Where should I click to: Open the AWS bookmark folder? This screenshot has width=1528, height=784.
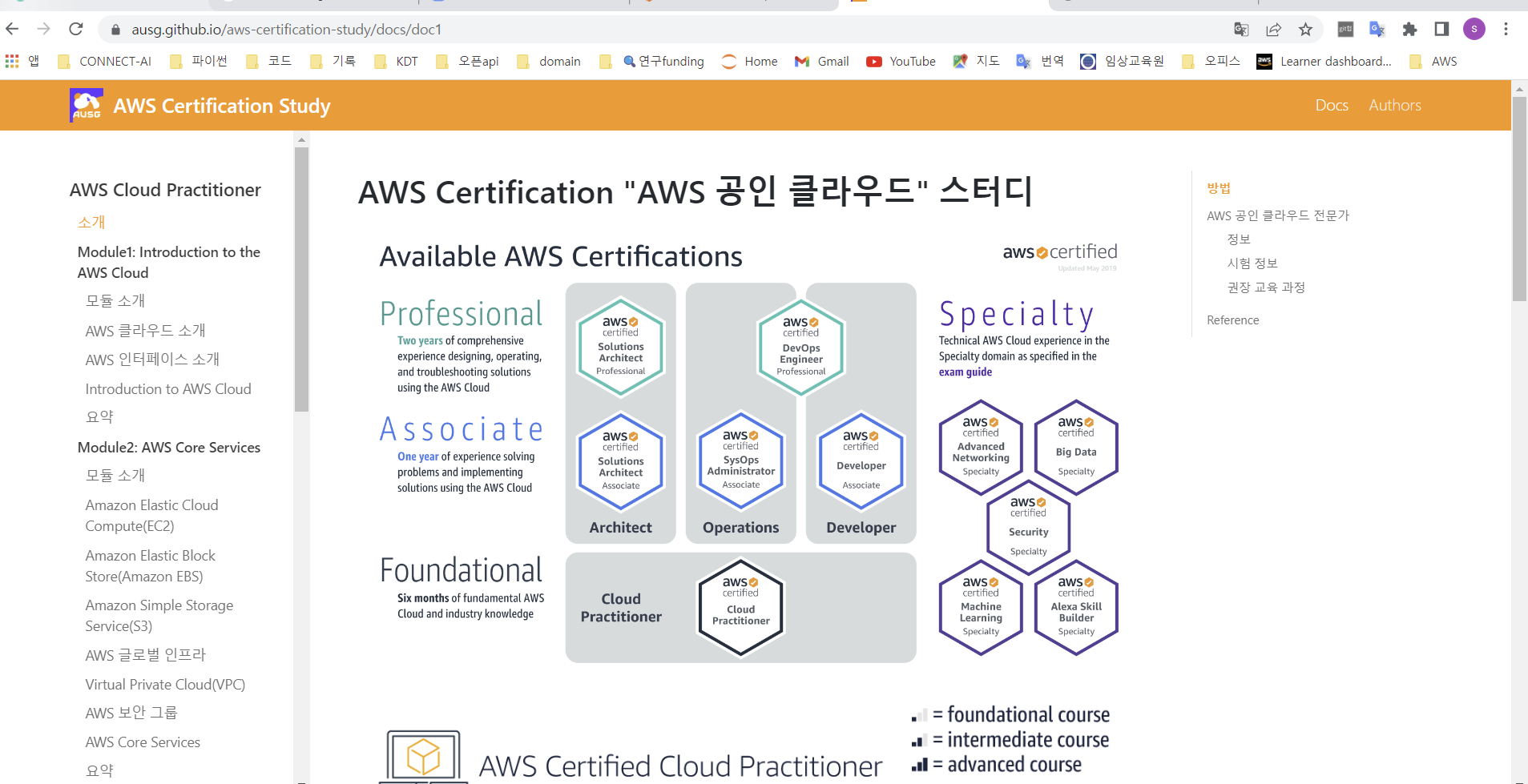[x=1433, y=61]
